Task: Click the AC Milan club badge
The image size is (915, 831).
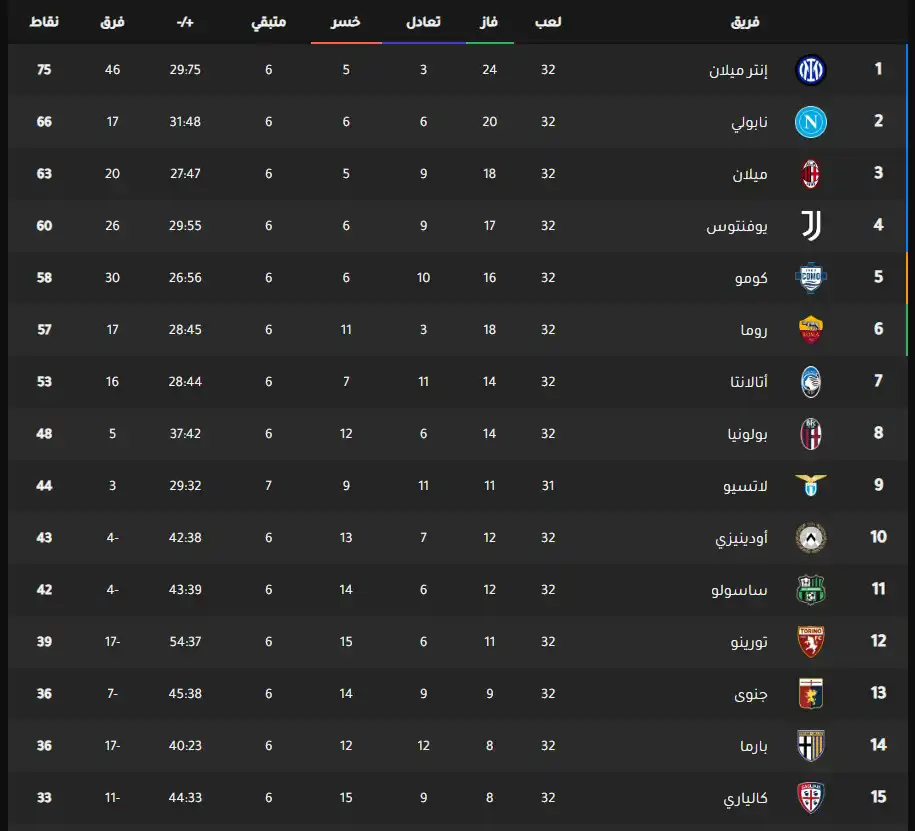Action: pos(810,174)
